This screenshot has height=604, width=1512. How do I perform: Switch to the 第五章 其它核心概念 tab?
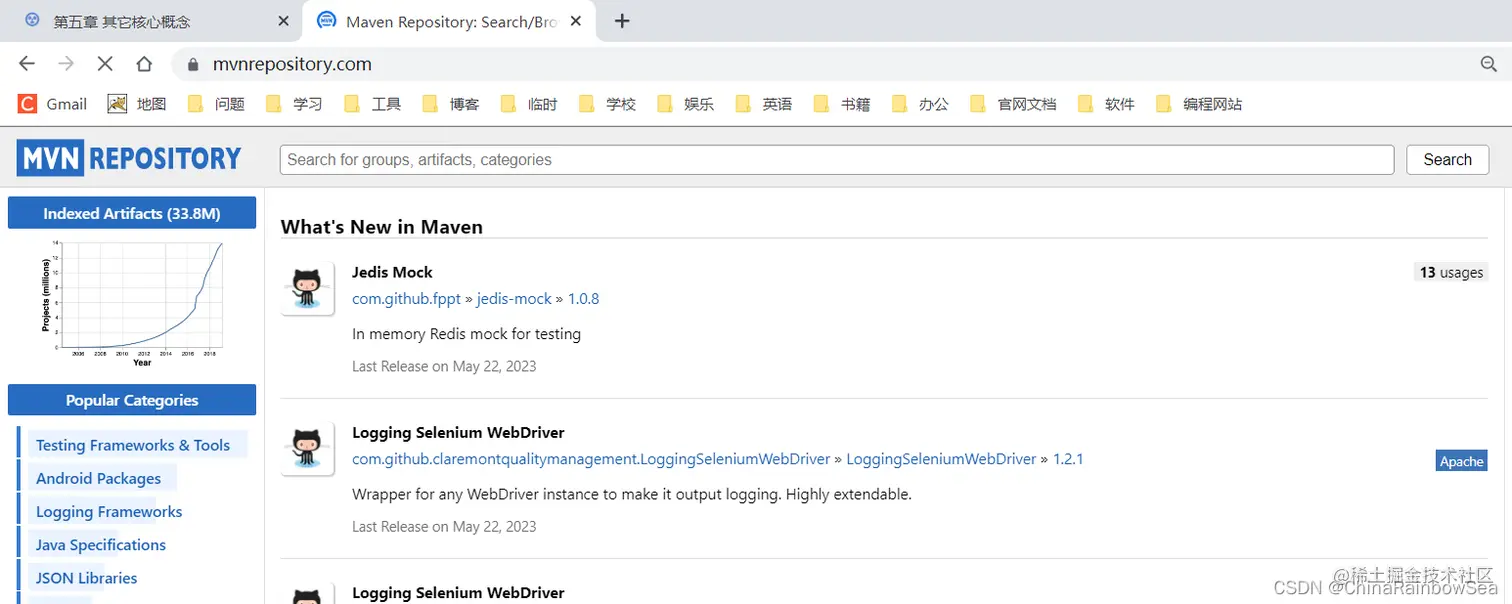pyautogui.click(x=150, y=21)
